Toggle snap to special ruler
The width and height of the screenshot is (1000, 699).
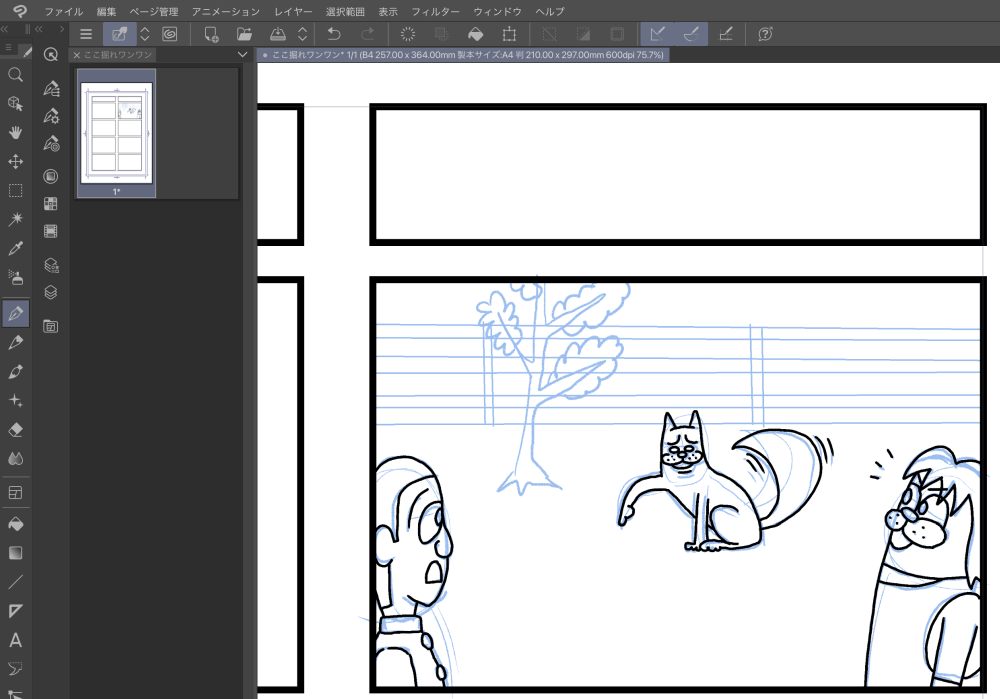click(691, 34)
